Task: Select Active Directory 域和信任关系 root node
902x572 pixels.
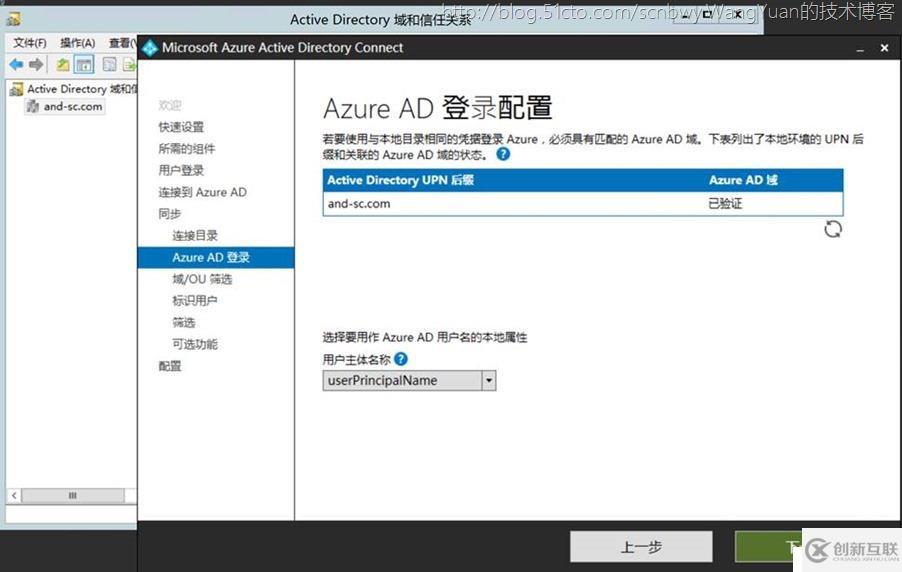Action: (80, 89)
